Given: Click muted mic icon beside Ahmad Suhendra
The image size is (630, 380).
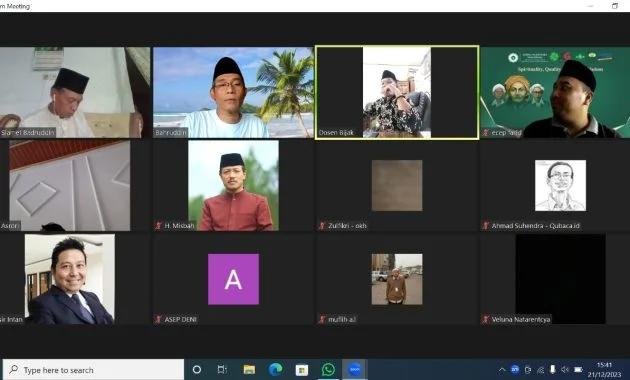Looking at the screenshot, I should pos(486,226).
